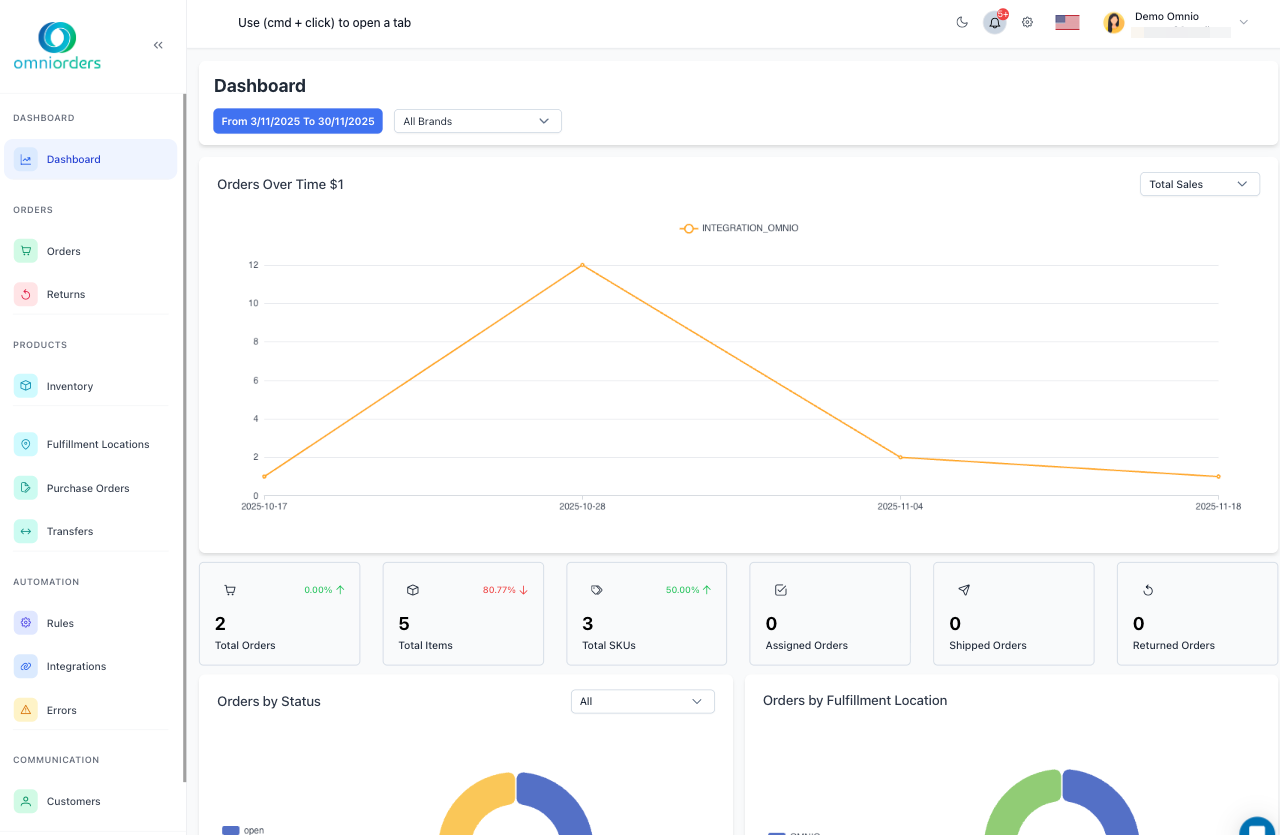Image resolution: width=1280 pixels, height=835 pixels.
Task: Open the Rules automation page
Action: pyautogui.click(x=61, y=623)
